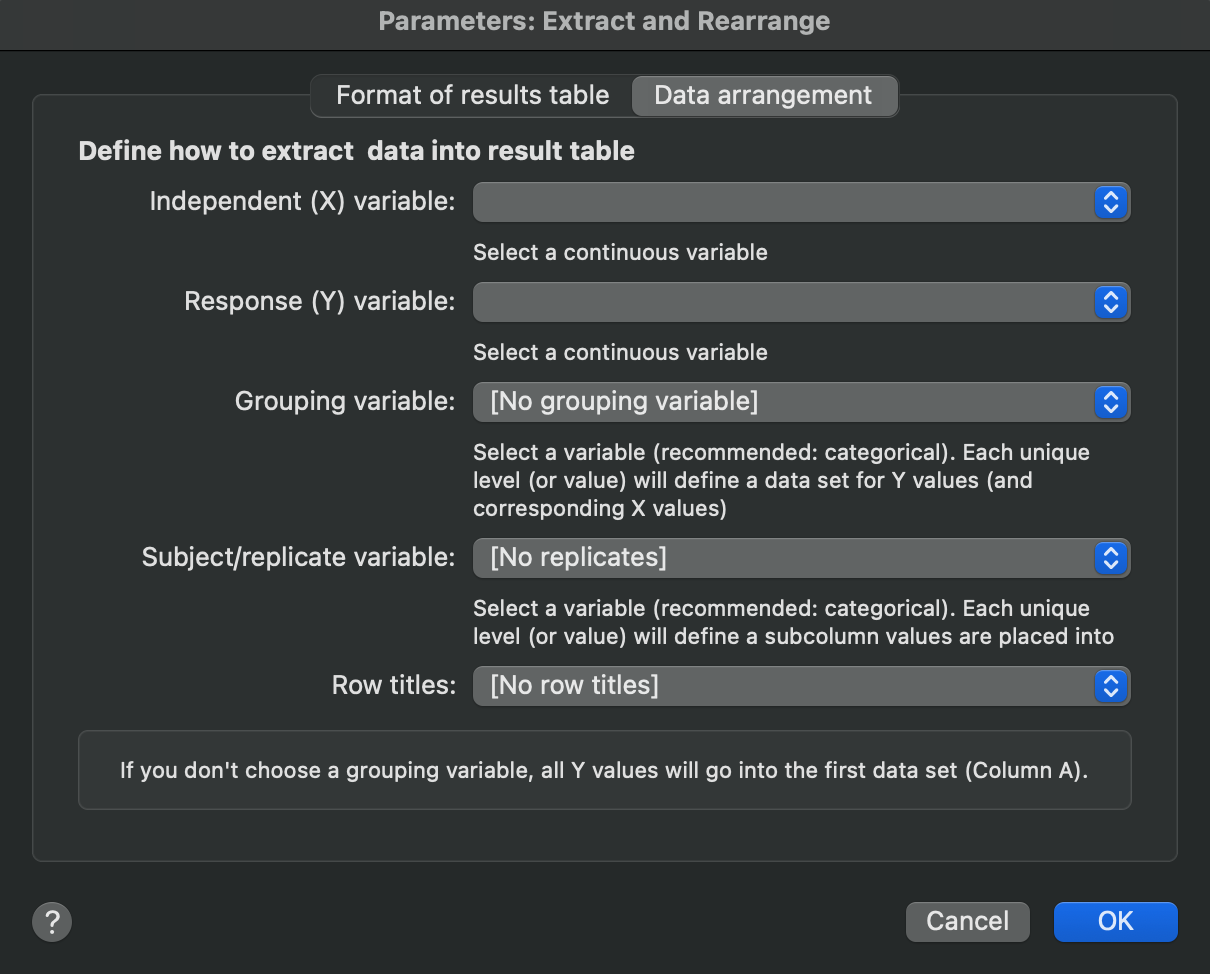Viewport: 1210px width, 974px height.
Task: Open the help question mark icon
Action: coord(52,921)
